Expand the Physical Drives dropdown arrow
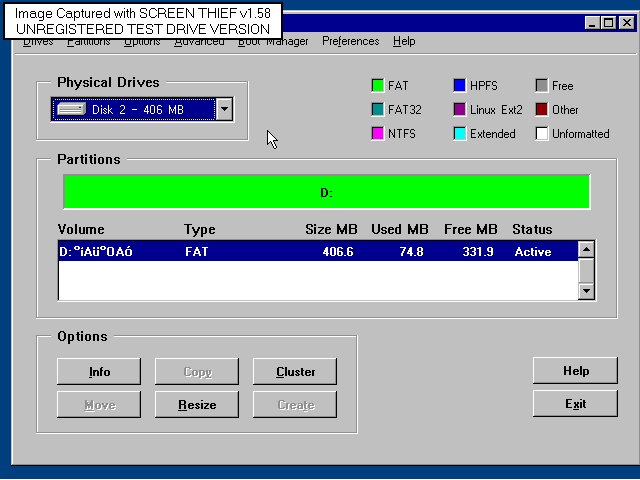The height and width of the screenshot is (480, 640). 224,109
